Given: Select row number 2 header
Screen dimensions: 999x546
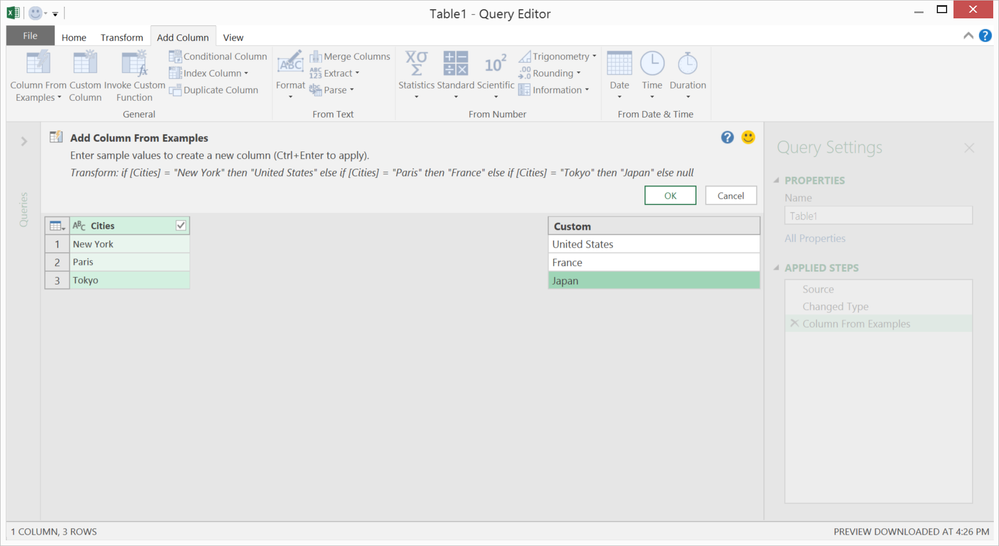Looking at the screenshot, I should coord(57,262).
